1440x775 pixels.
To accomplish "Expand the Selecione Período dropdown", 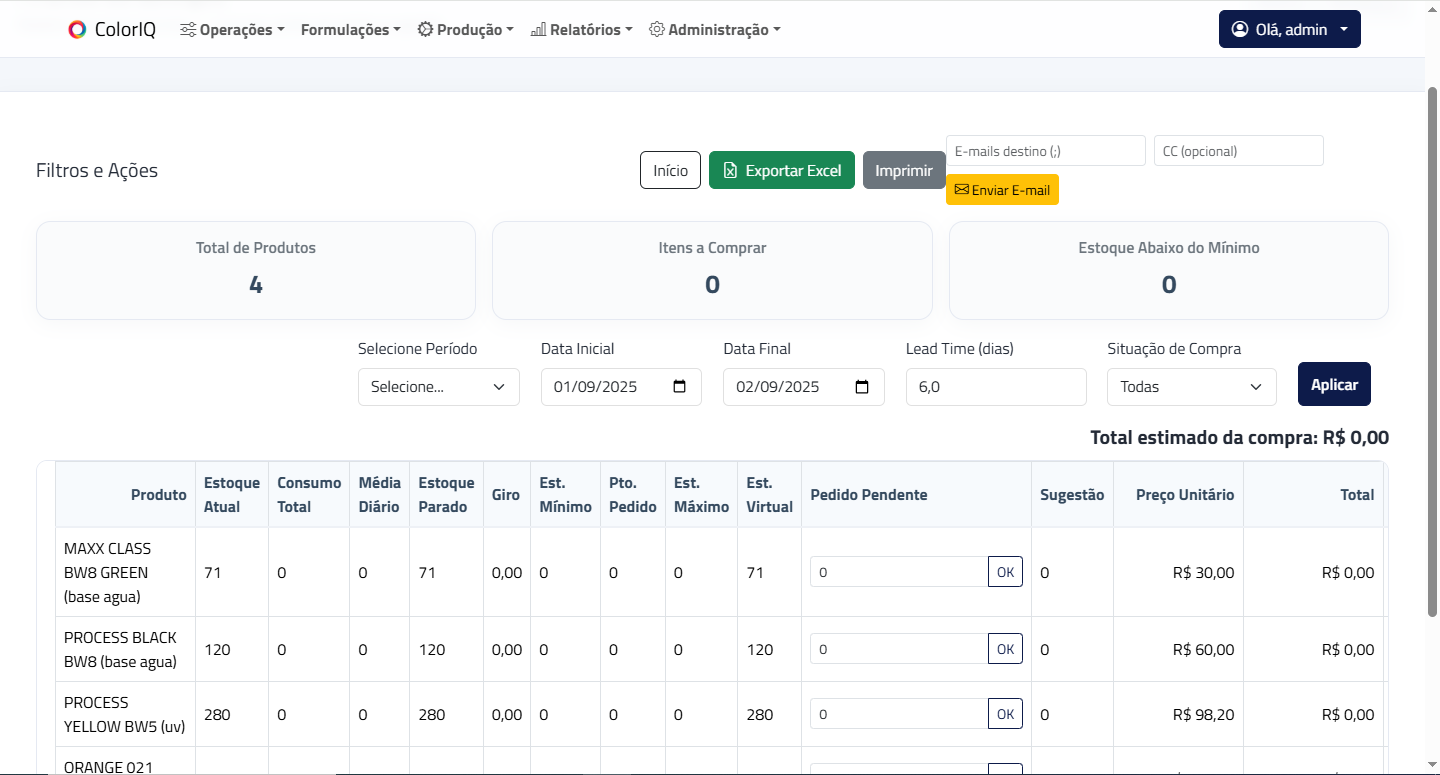I will 439,387.
